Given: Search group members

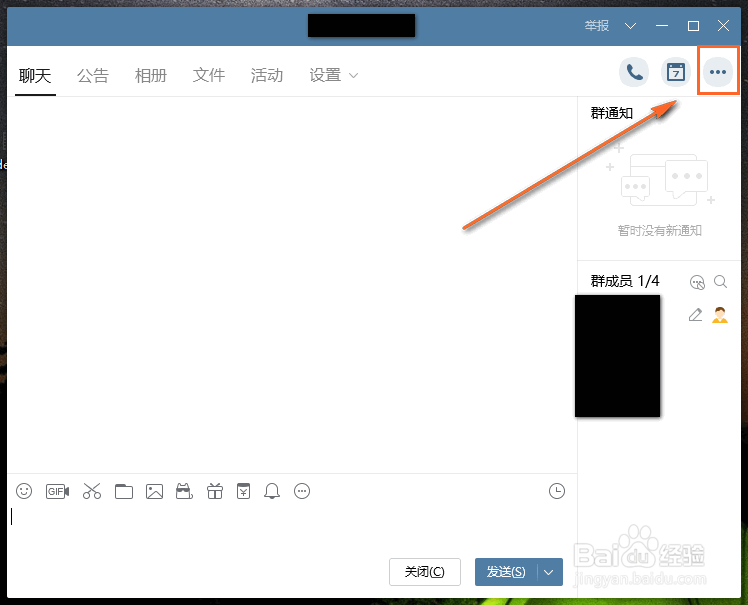Looking at the screenshot, I should (x=720, y=282).
